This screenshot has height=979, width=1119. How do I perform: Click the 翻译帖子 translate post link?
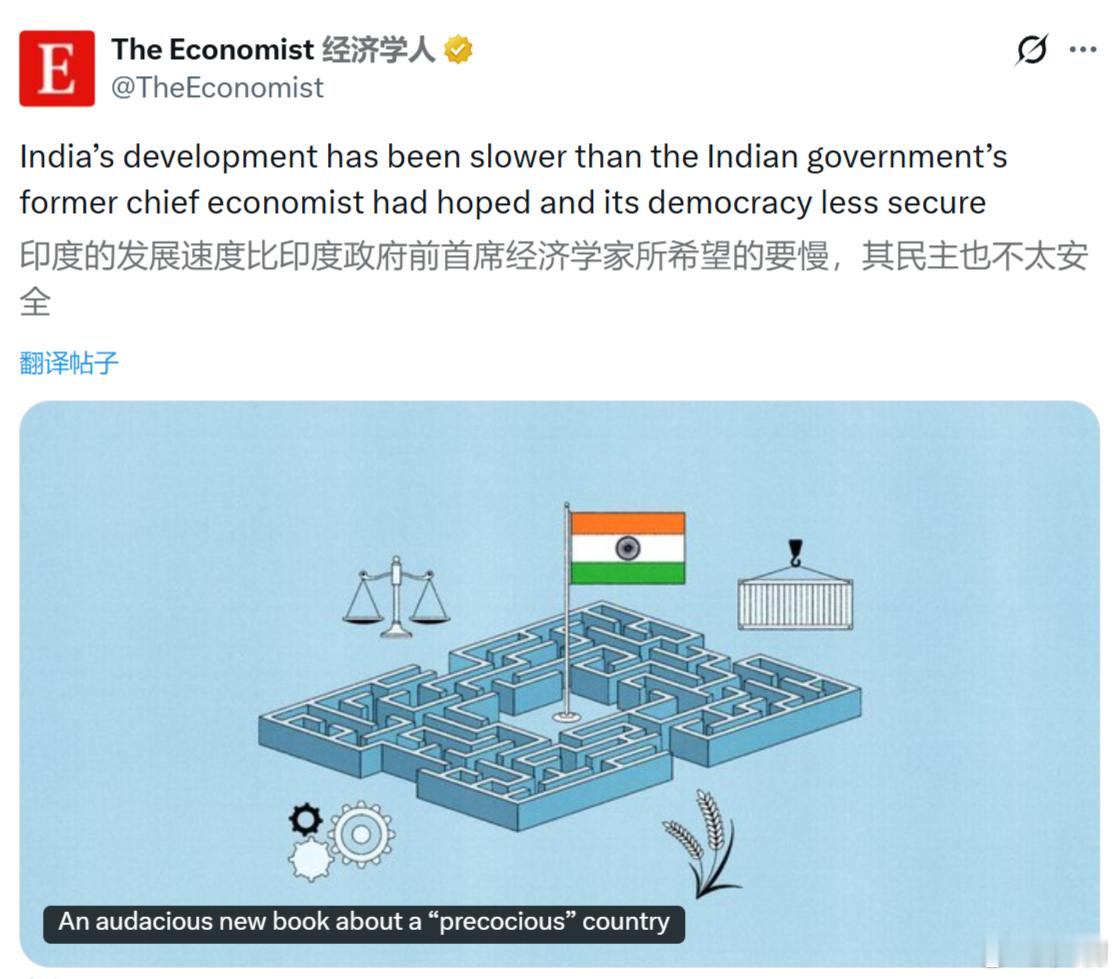click(69, 363)
